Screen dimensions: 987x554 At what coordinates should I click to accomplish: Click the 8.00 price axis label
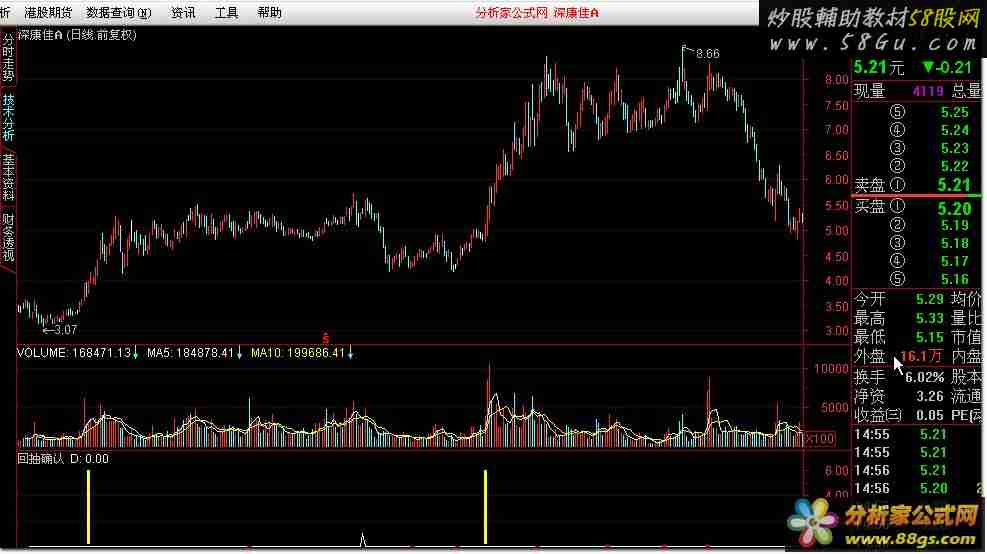point(837,80)
